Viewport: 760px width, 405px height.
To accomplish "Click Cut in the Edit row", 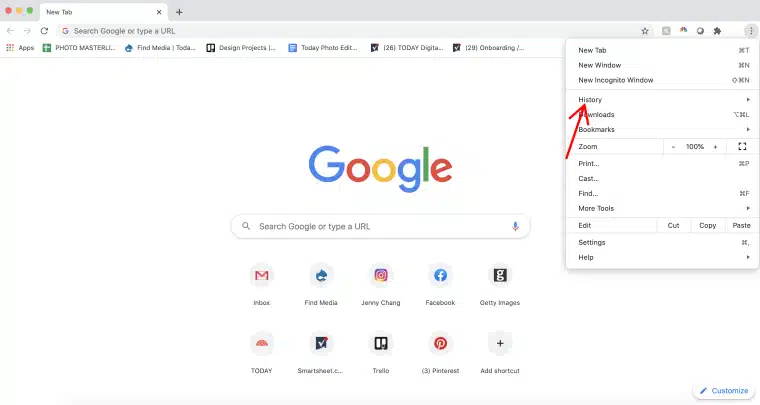I will pos(673,226).
